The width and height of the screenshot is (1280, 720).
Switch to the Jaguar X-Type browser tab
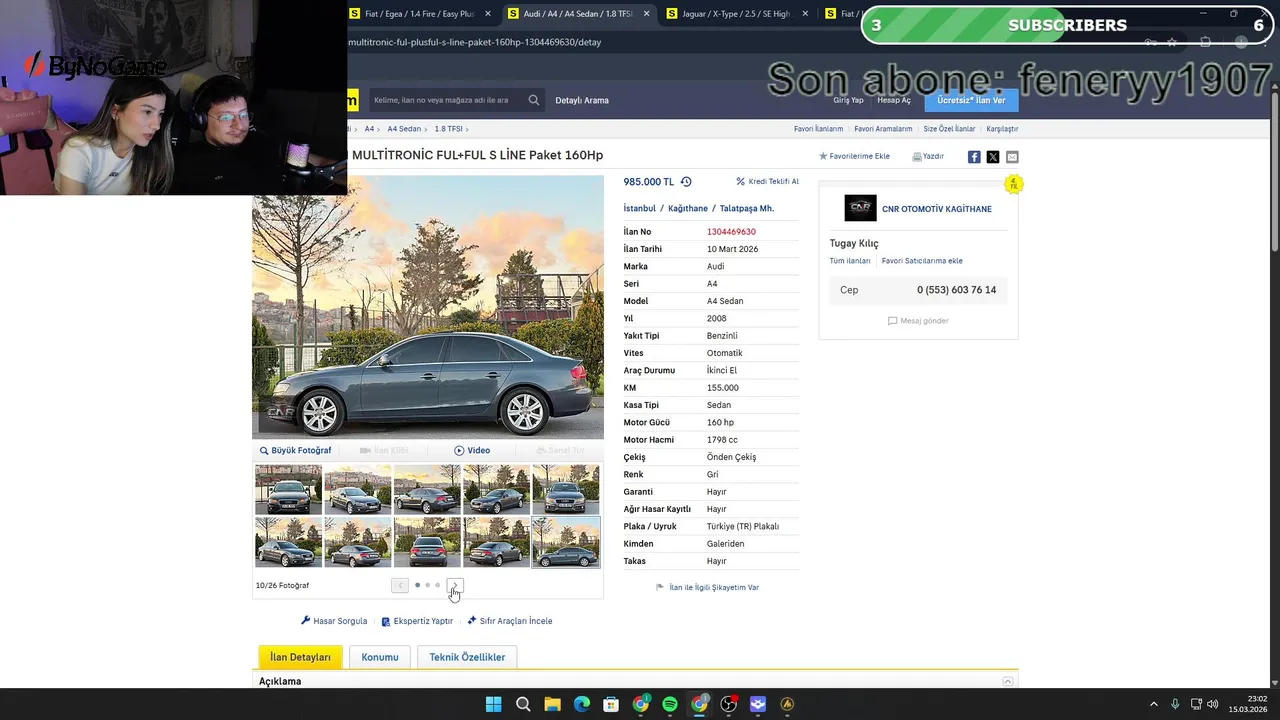[x=736, y=14]
